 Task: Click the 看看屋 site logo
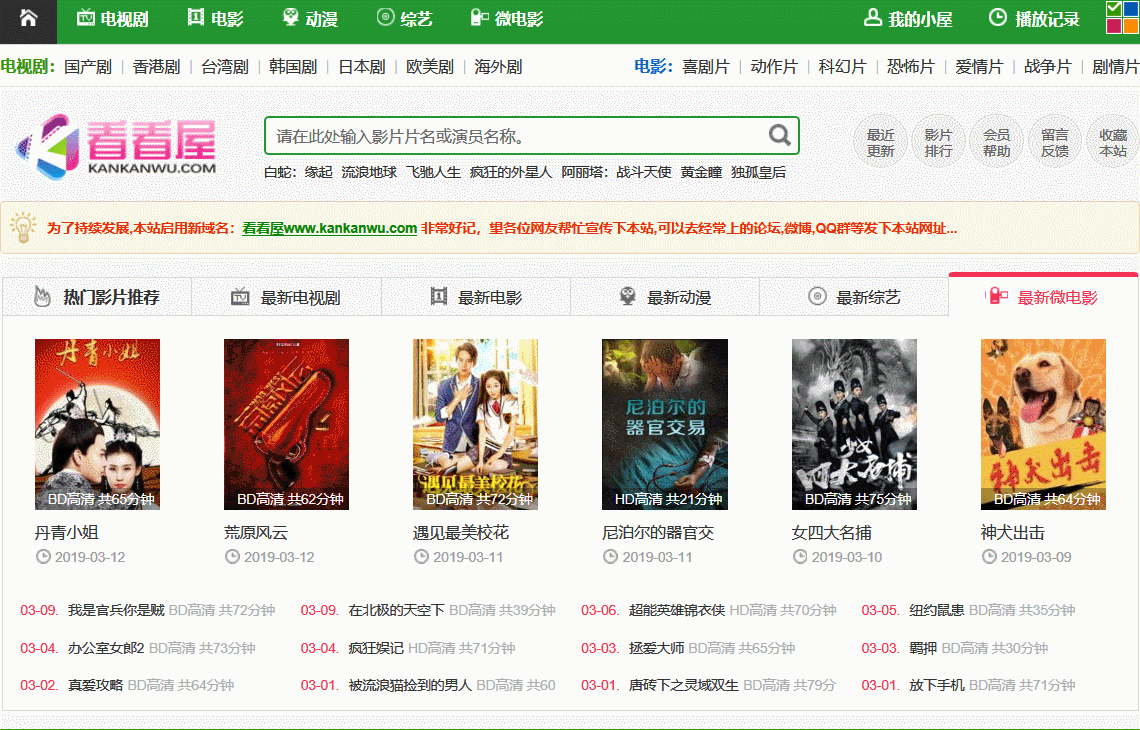pyautogui.click(x=116, y=146)
